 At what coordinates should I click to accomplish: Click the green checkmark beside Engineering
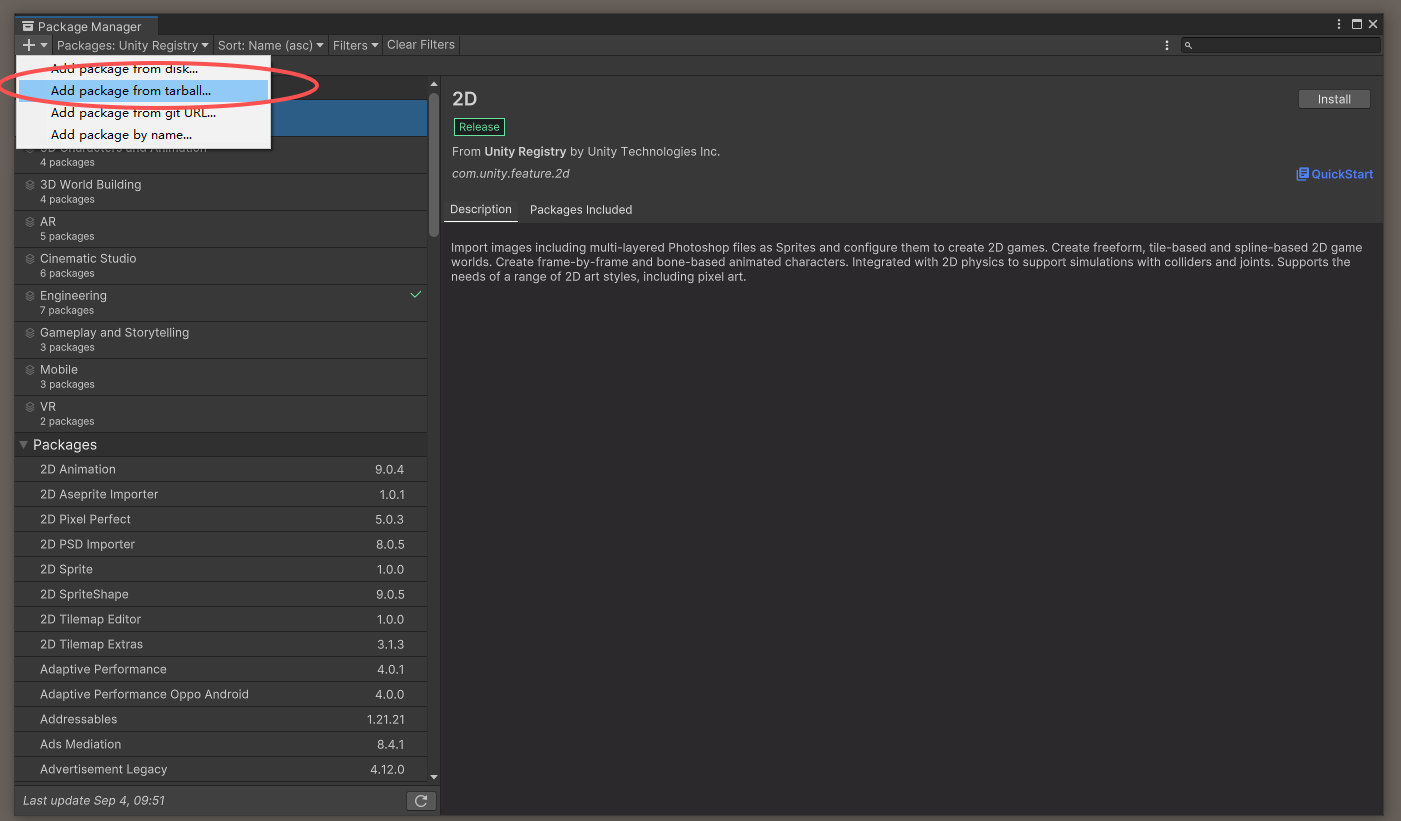(x=415, y=295)
